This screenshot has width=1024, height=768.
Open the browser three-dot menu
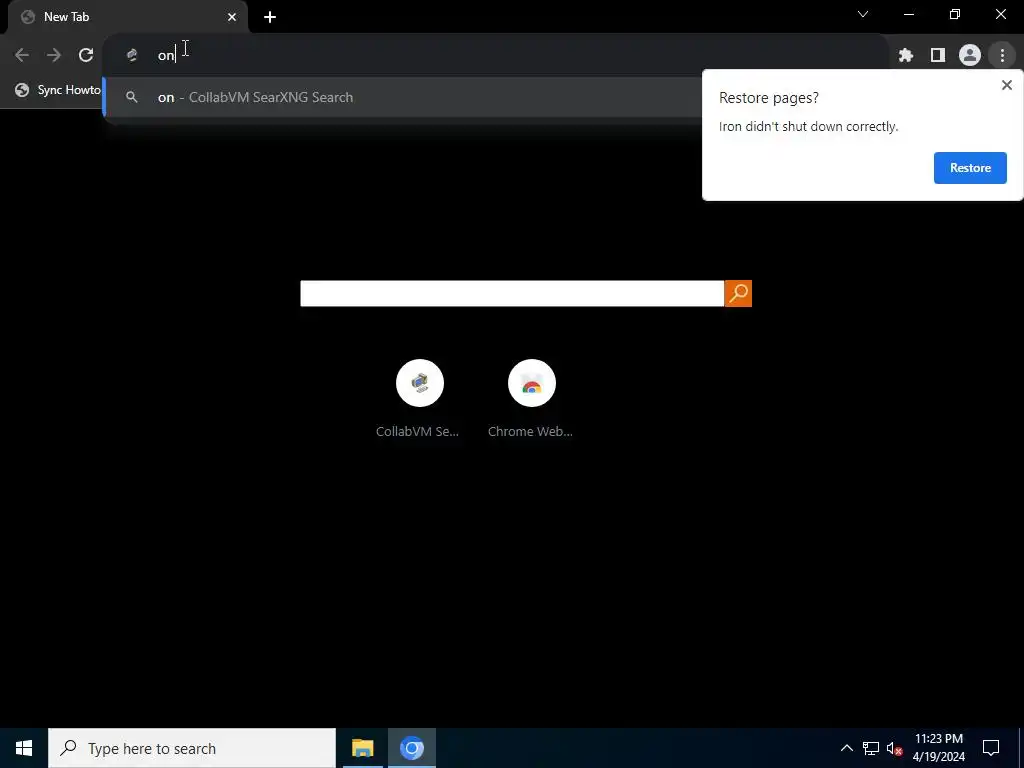point(1002,56)
